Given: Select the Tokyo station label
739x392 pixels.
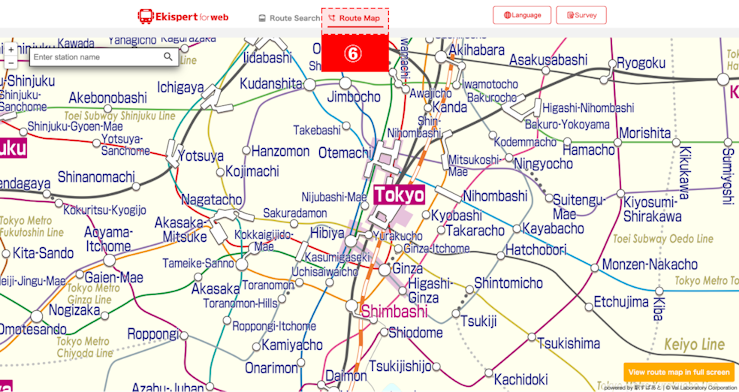Looking at the screenshot, I should tap(399, 195).
